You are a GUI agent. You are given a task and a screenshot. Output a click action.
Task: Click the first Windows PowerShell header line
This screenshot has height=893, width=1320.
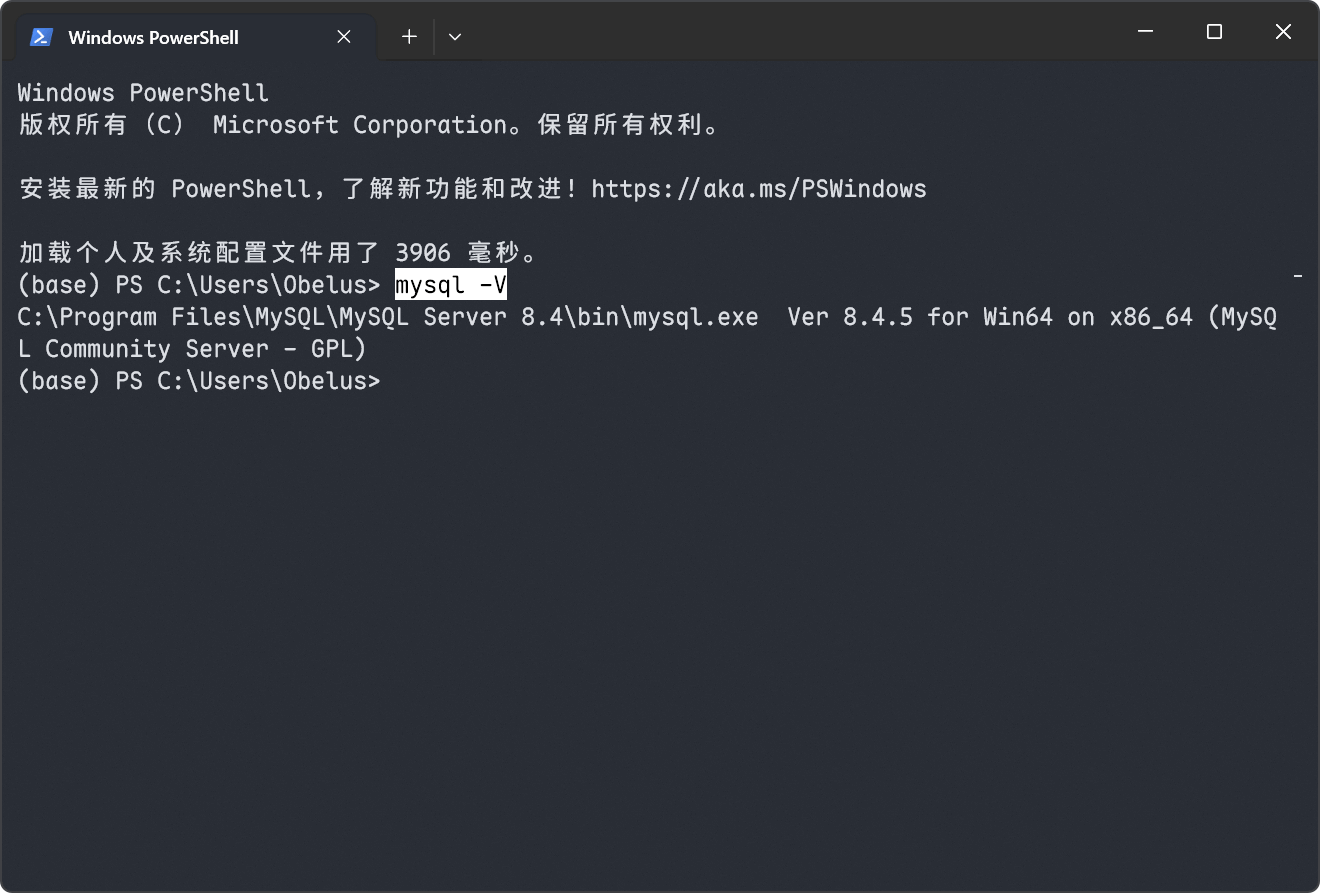143,93
